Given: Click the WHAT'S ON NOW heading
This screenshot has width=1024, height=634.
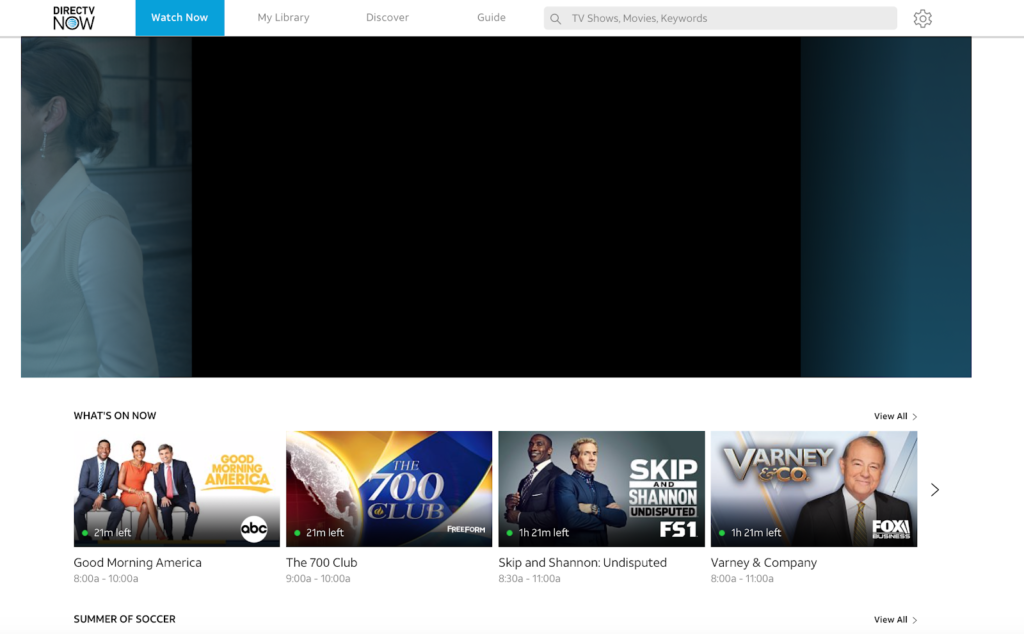Looking at the screenshot, I should pos(115,416).
